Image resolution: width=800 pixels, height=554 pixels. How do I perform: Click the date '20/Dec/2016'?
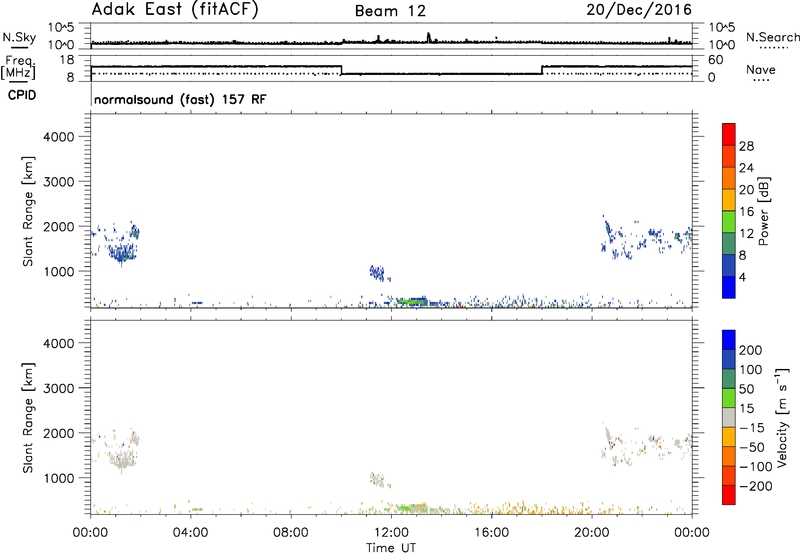pyautogui.click(x=639, y=10)
